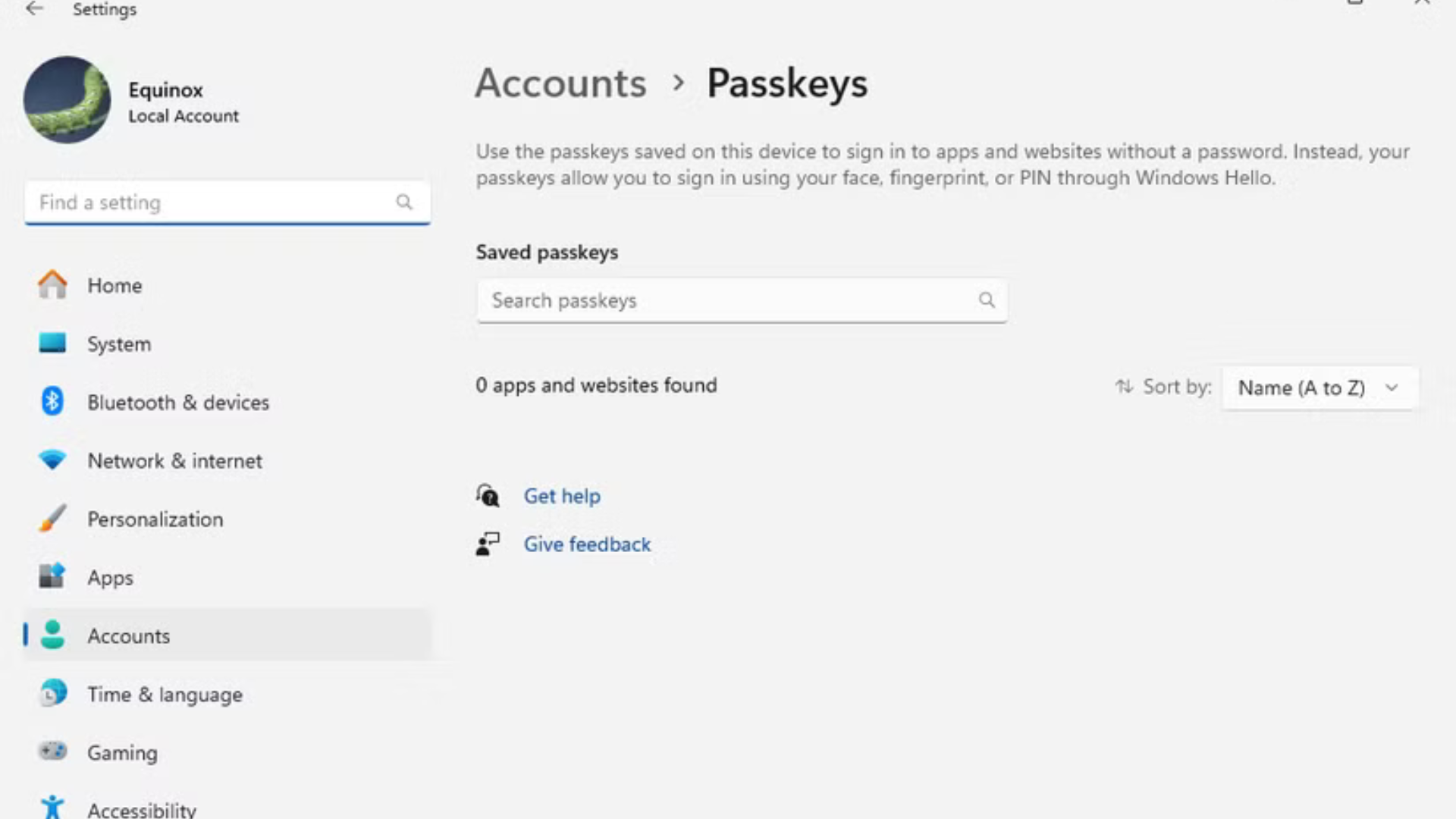The width and height of the screenshot is (1456, 819).
Task: Click the System monitor icon
Action: (x=52, y=344)
